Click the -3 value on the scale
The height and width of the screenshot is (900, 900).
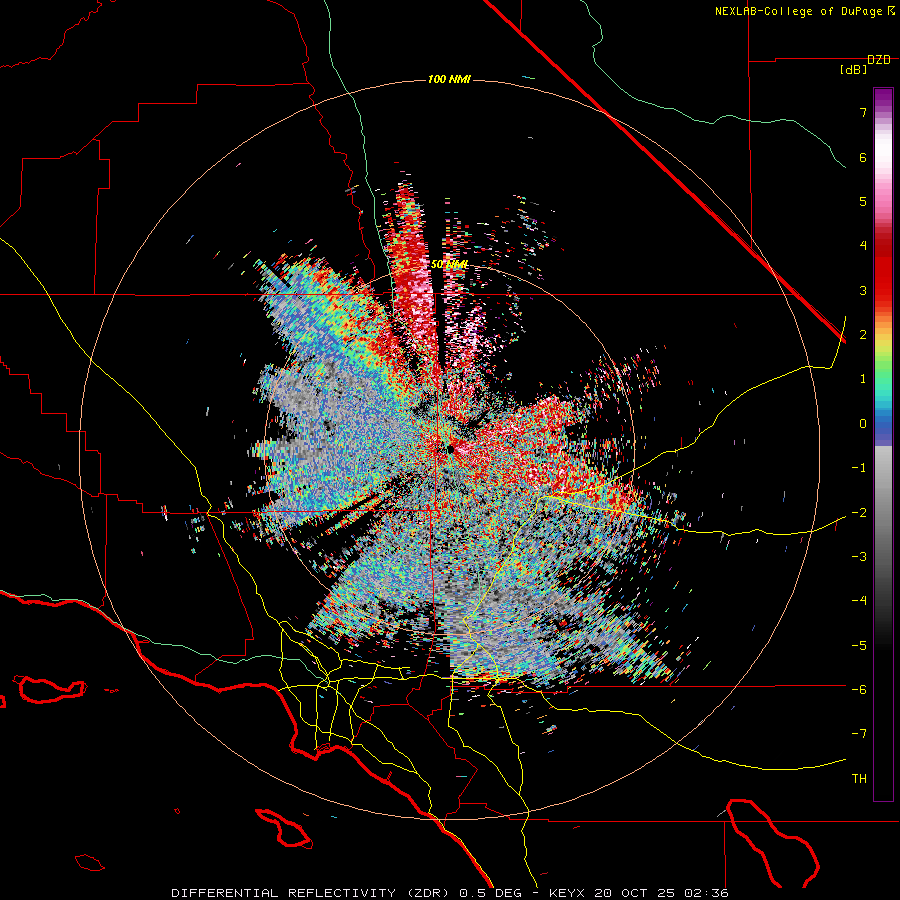[x=859, y=557]
